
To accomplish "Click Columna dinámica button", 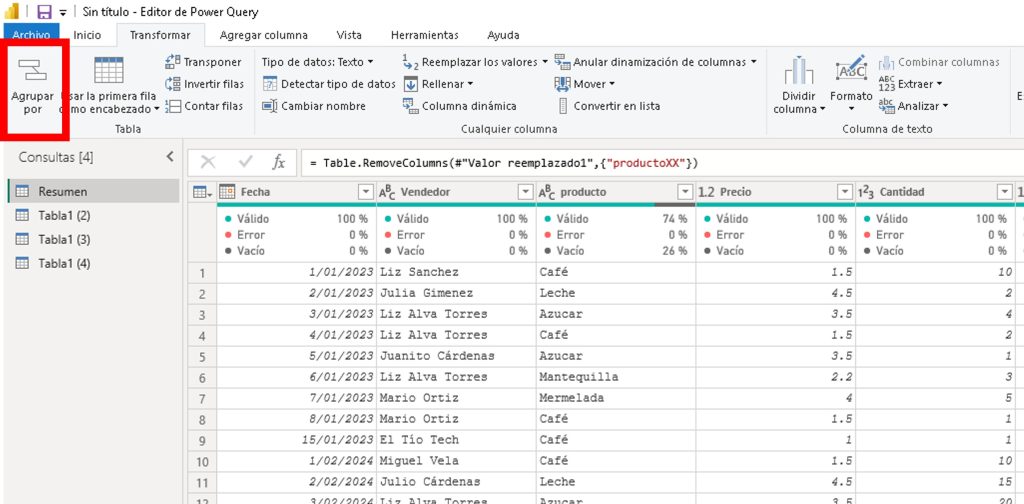I will (460, 106).
